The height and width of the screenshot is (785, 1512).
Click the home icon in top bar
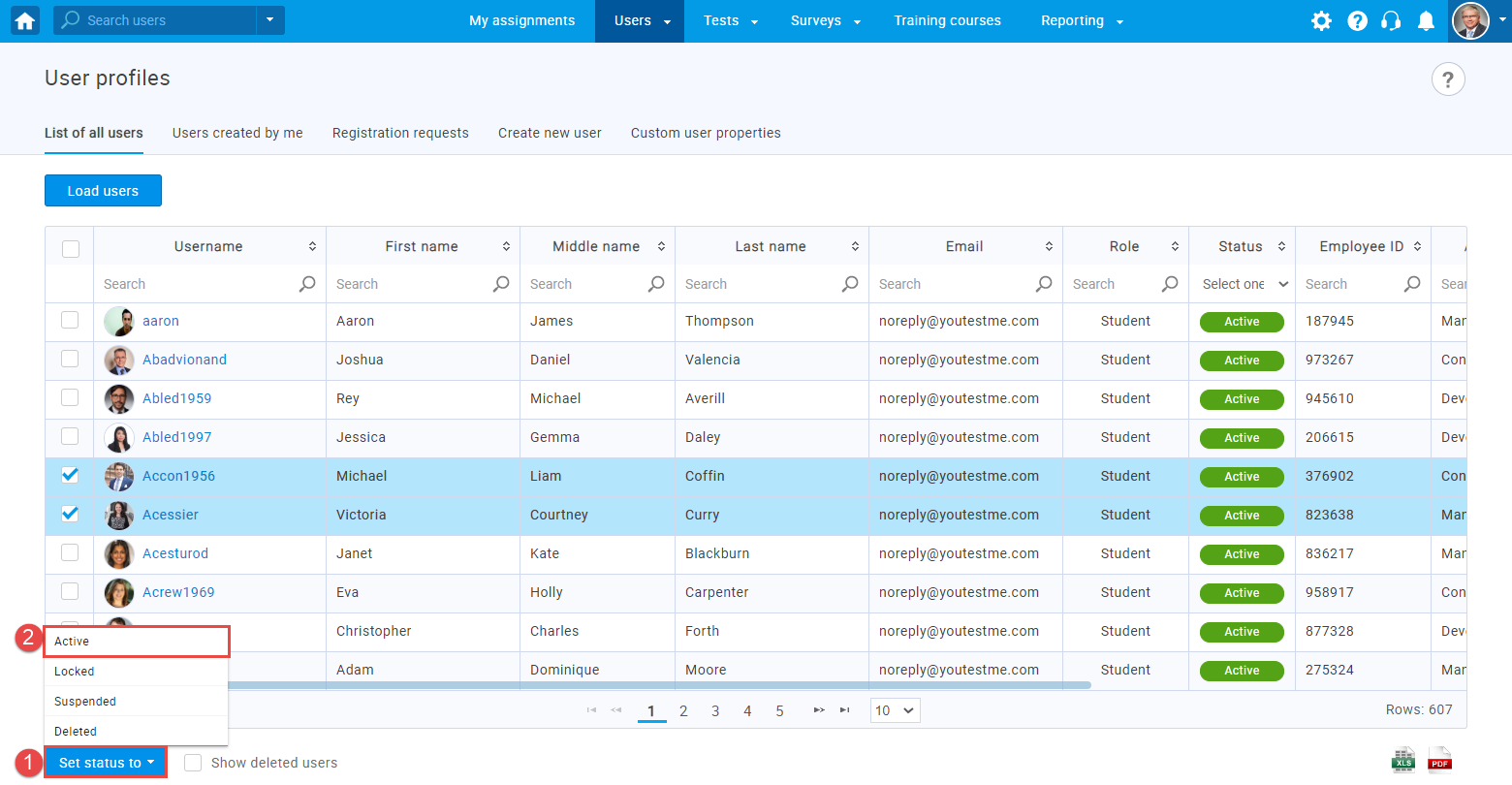[25, 20]
